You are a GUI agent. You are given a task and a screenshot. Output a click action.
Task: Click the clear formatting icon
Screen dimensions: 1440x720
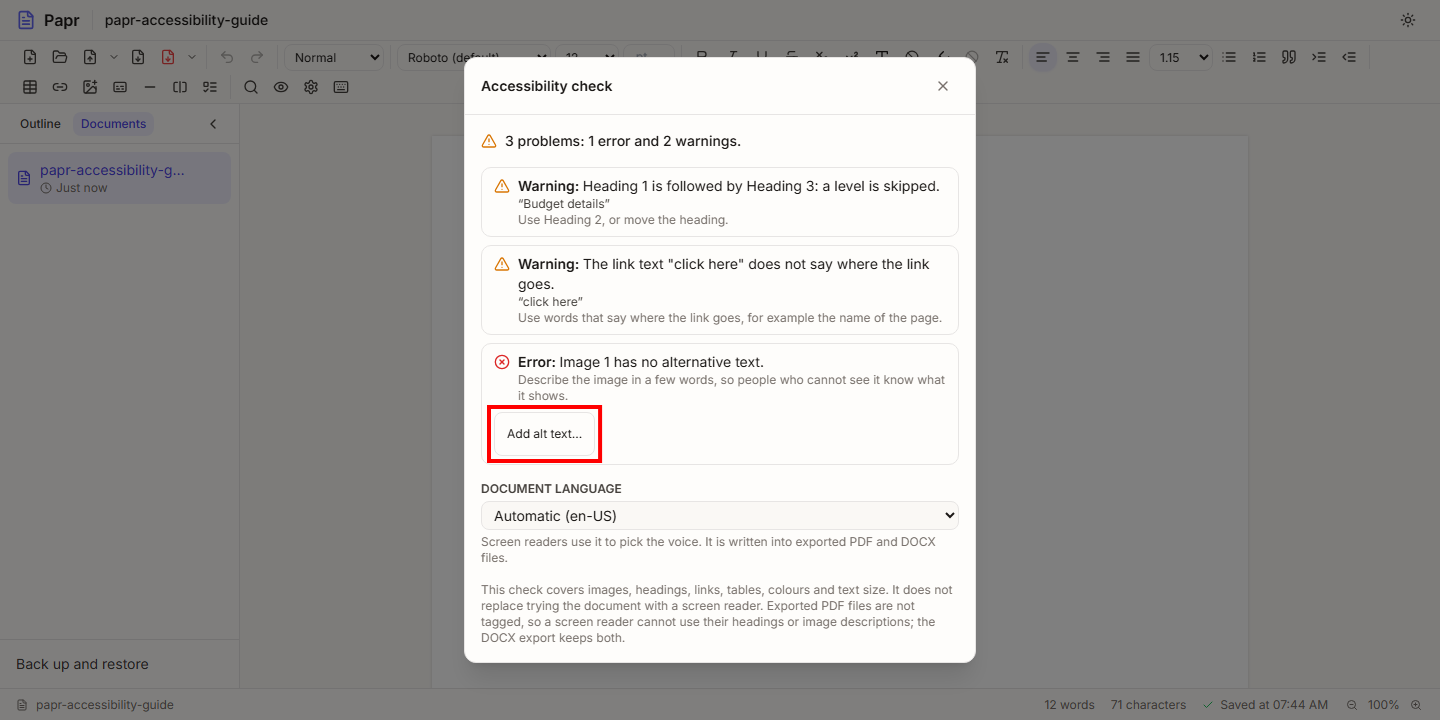(x=1002, y=57)
